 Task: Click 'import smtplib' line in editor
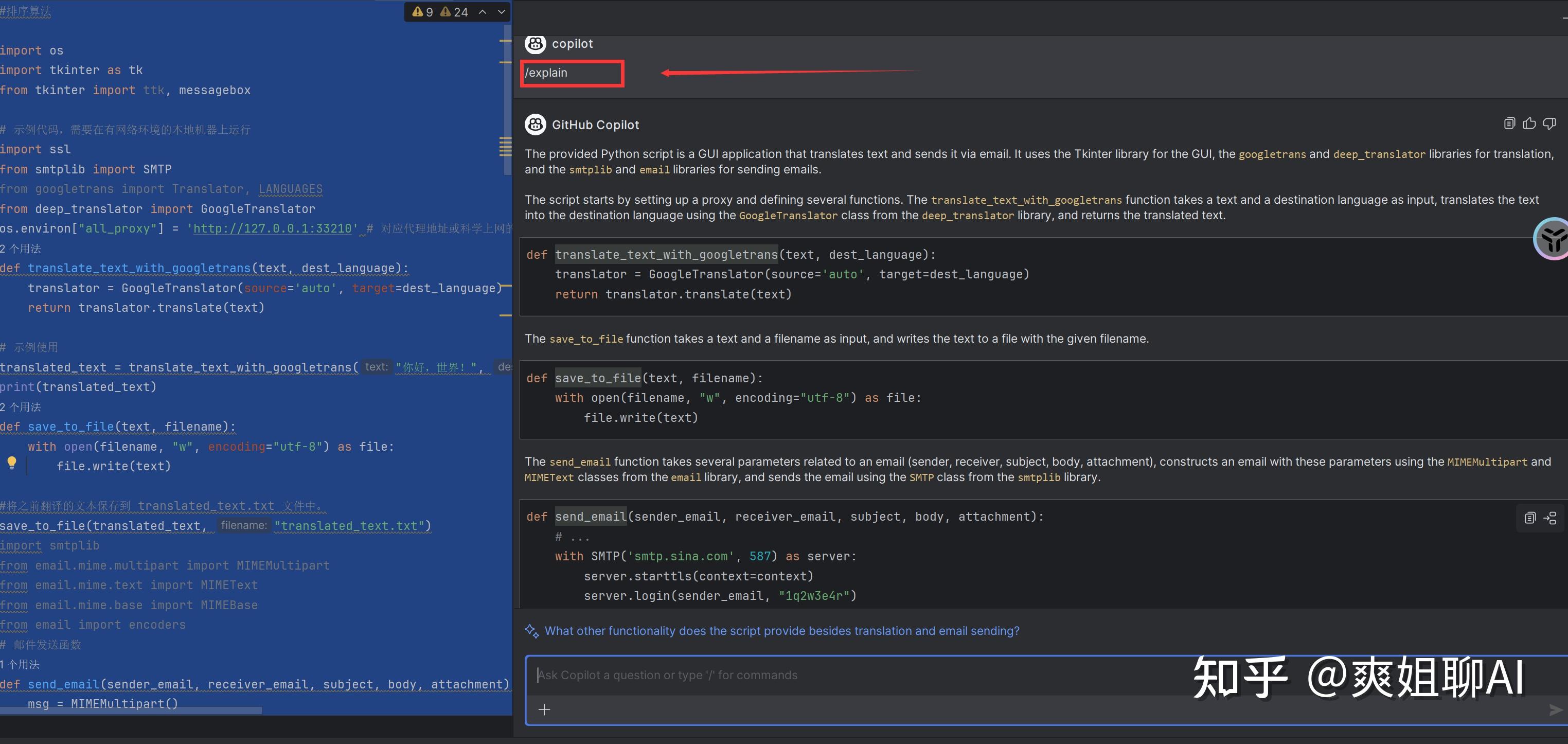click(x=49, y=545)
